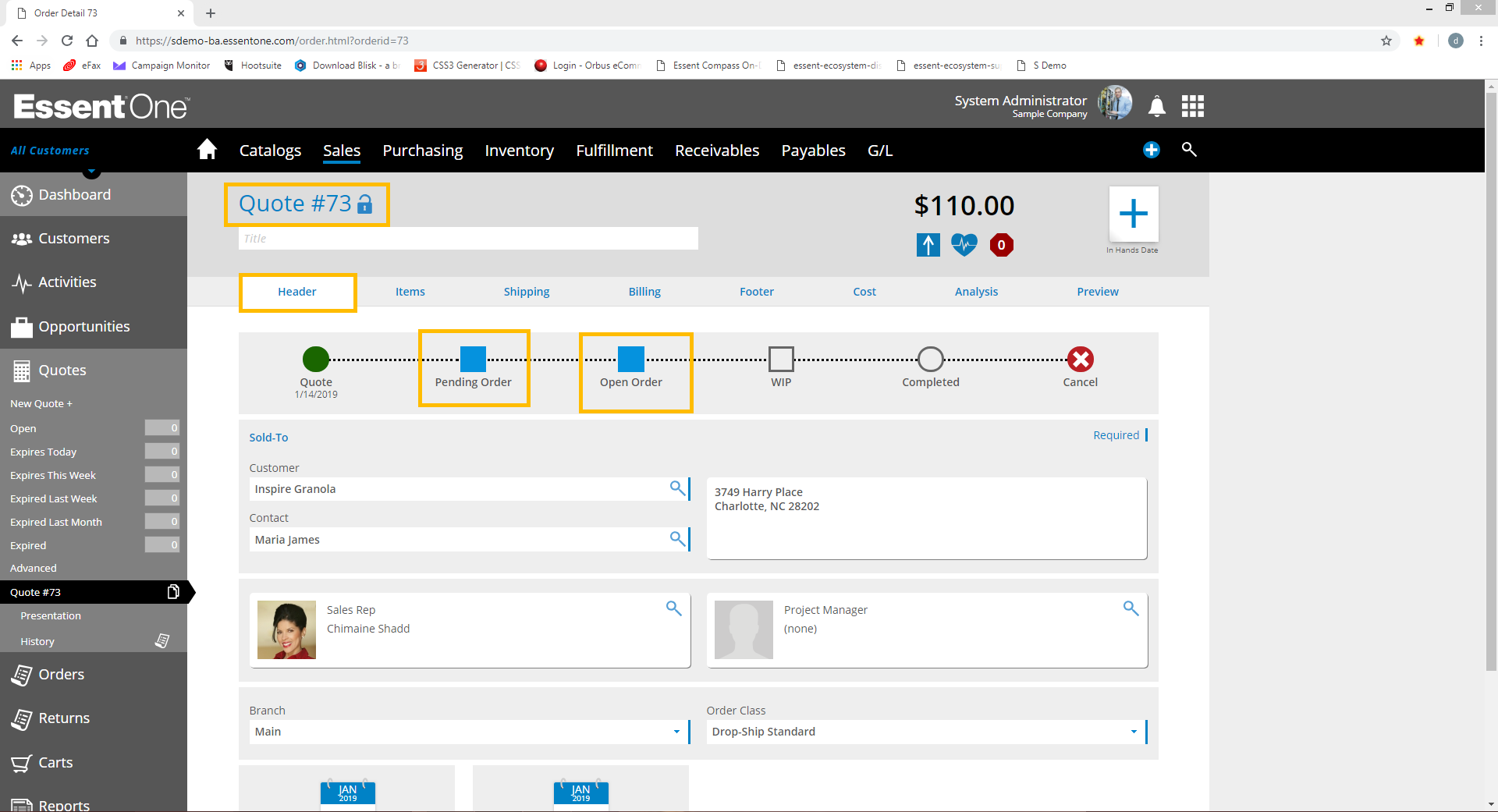Switch to the Footer tab
Image resolution: width=1498 pixels, height=812 pixels.
757,292
